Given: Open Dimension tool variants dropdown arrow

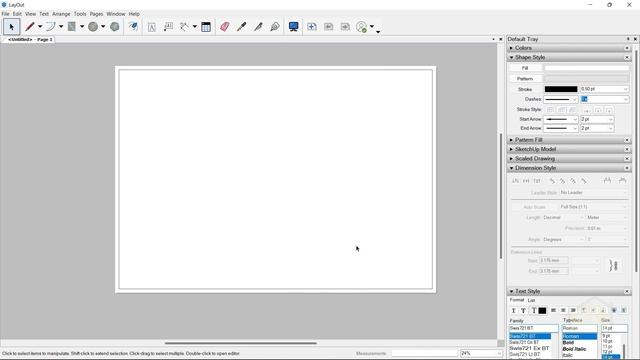Looking at the screenshot, I should 195,27.
